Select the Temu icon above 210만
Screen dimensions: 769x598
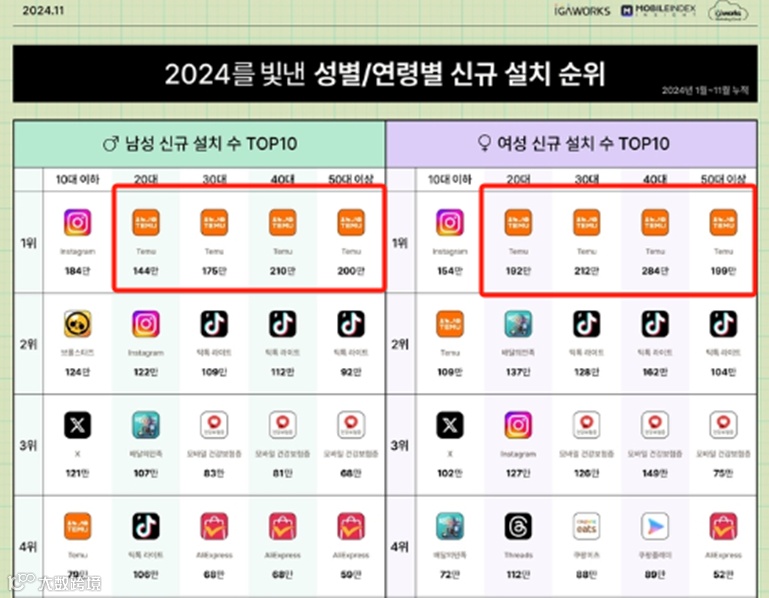pos(282,223)
